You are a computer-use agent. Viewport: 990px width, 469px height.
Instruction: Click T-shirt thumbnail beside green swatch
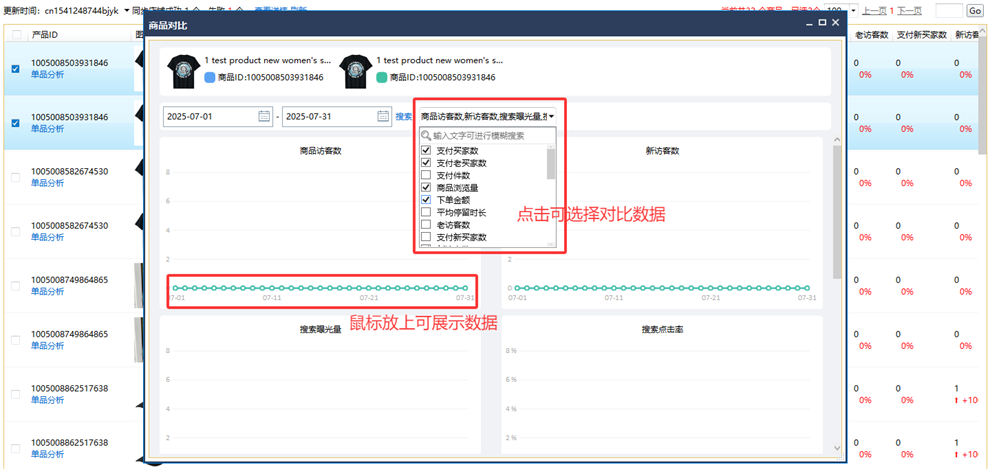click(354, 70)
